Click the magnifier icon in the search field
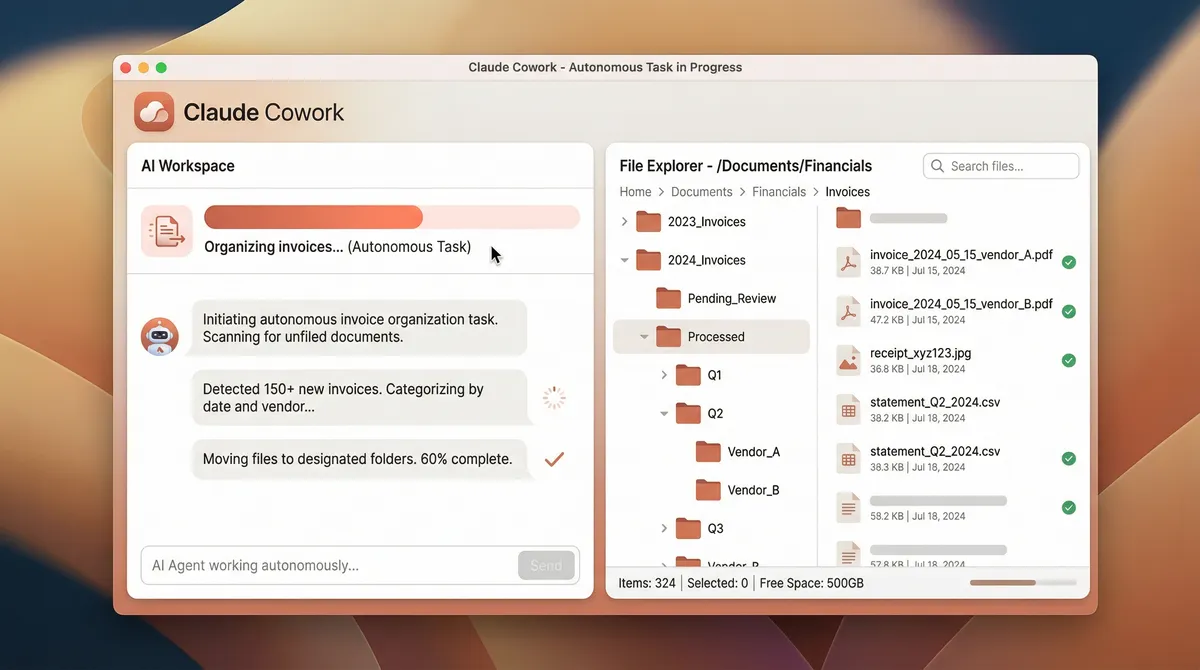Image resolution: width=1200 pixels, height=670 pixels. [x=937, y=165]
